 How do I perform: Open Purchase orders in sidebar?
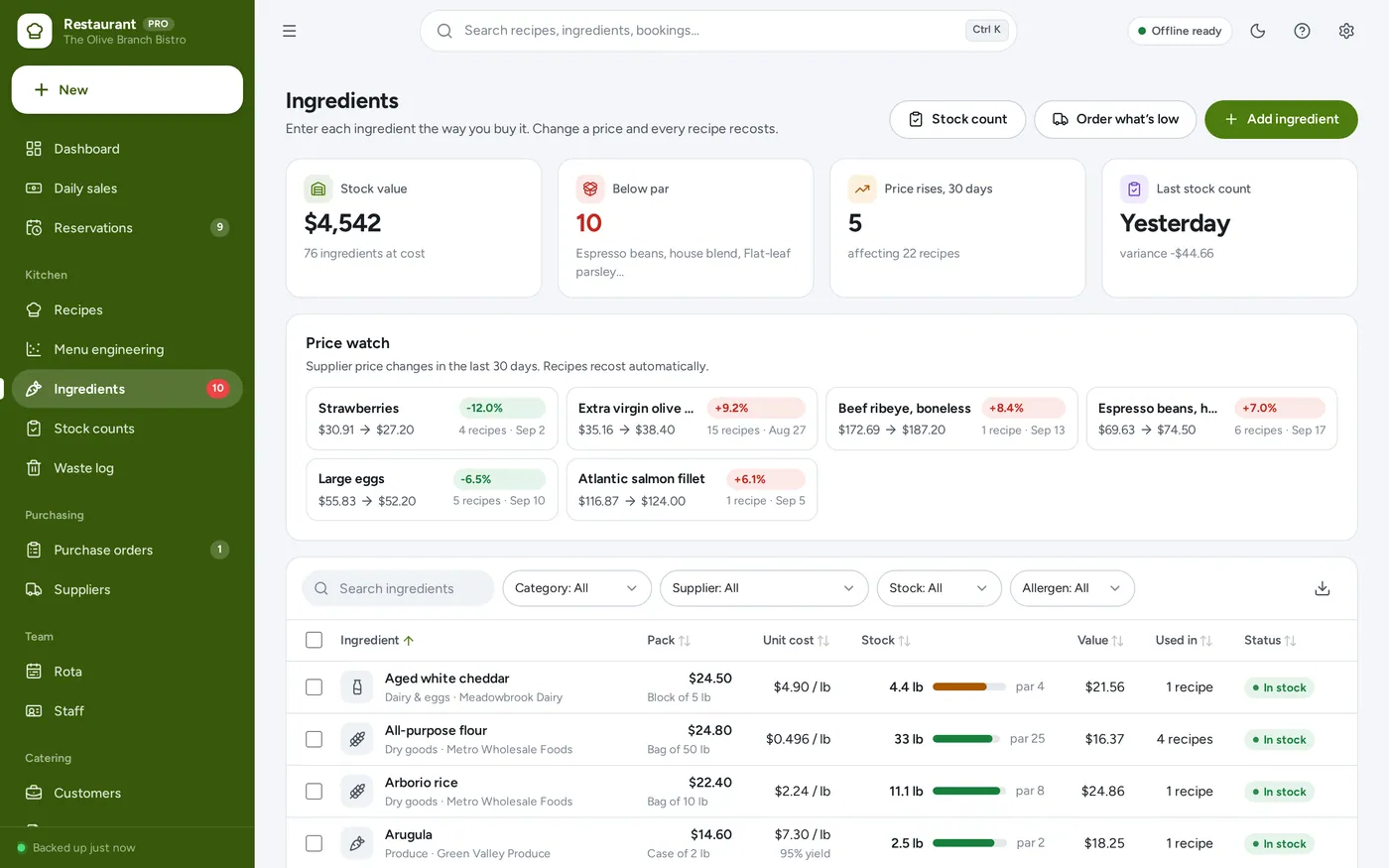point(127,550)
